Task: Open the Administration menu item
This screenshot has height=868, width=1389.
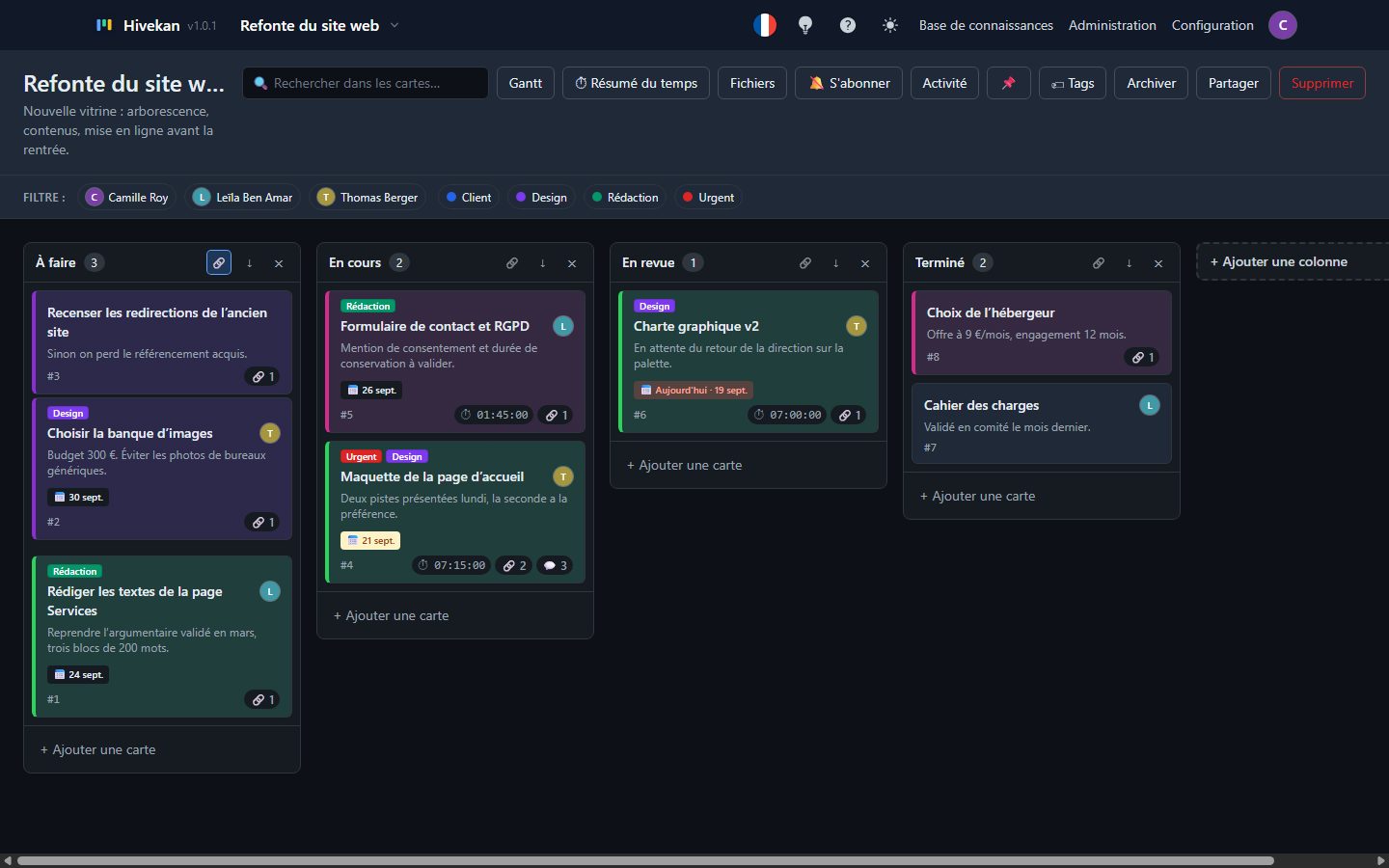Action: point(1112,25)
